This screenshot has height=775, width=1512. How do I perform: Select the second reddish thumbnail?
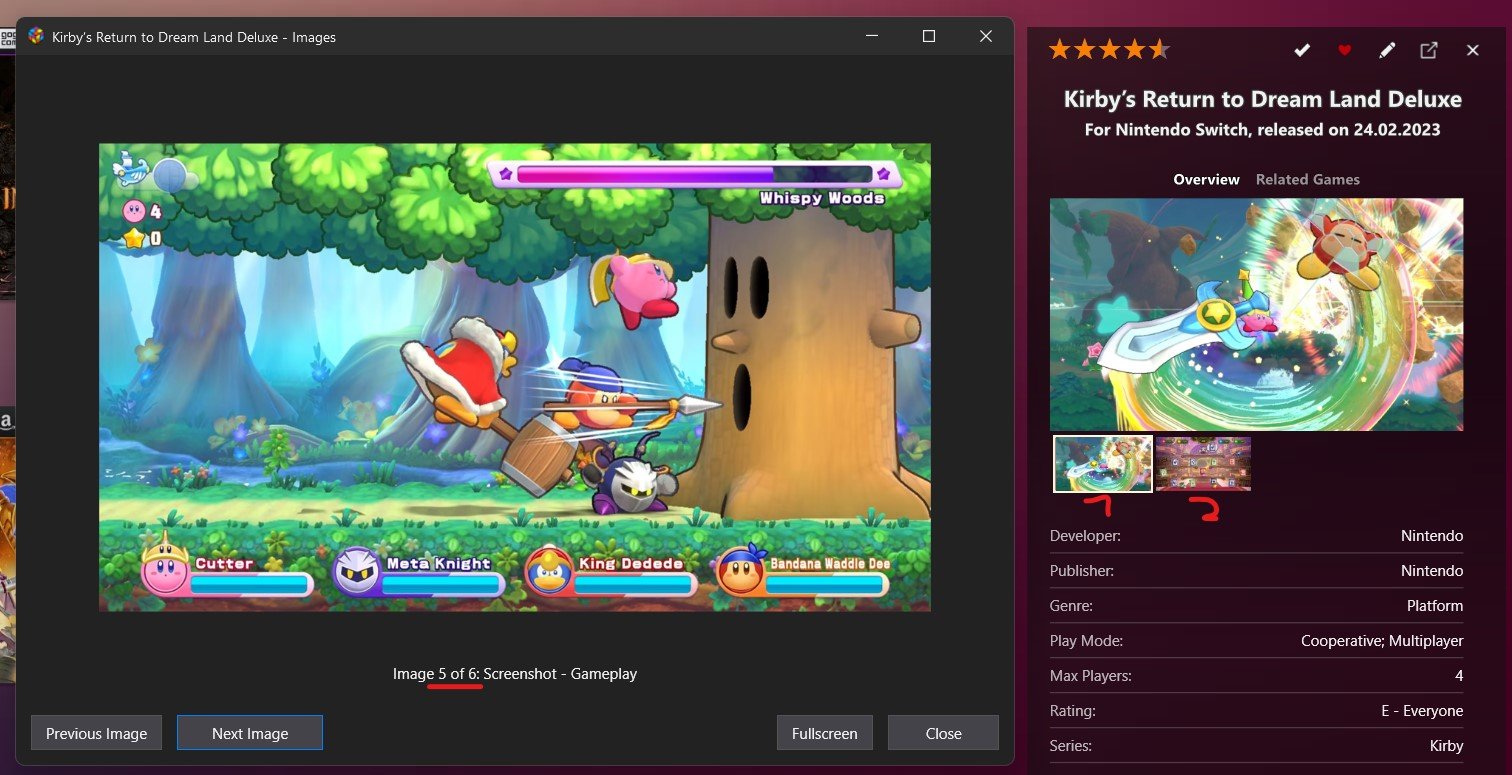[x=1203, y=464]
